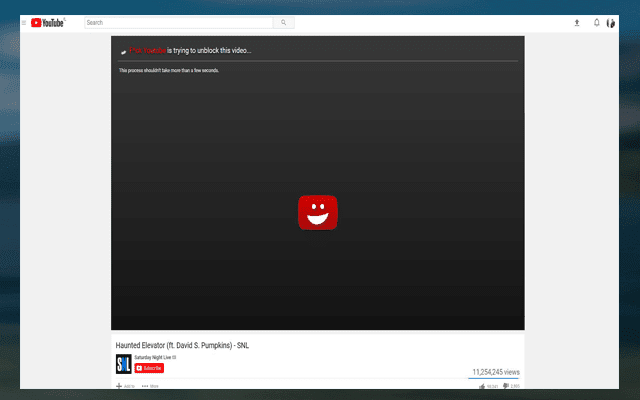Click the upload arrow icon

[x=576, y=22]
